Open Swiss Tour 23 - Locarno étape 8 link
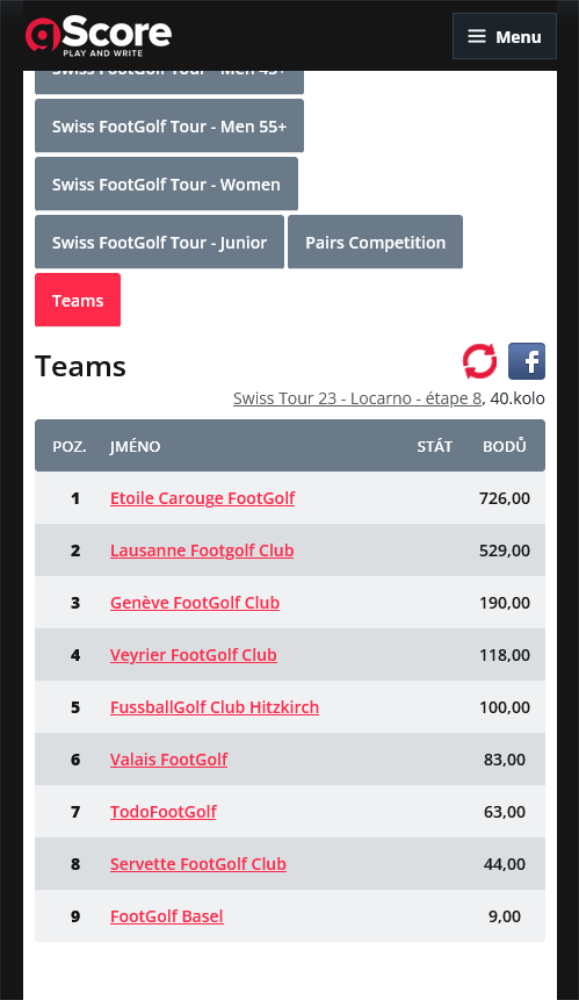This screenshot has height=1000, width=579. 357,399
